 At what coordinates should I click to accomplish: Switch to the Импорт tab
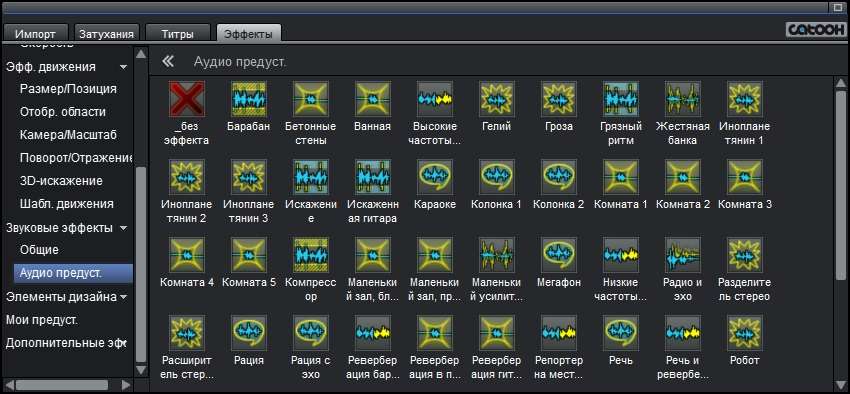(35, 34)
